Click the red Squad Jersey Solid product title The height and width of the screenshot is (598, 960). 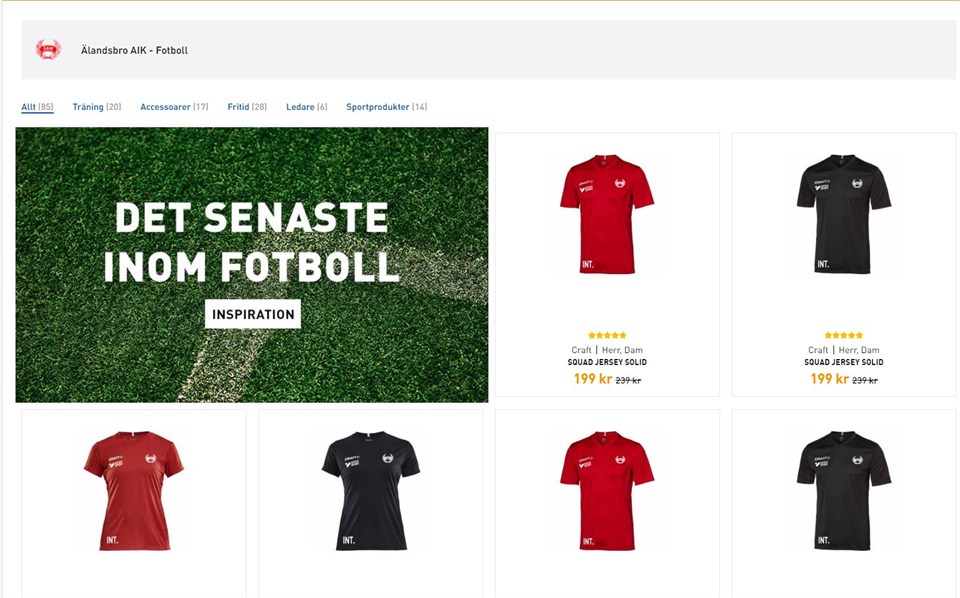click(x=607, y=363)
